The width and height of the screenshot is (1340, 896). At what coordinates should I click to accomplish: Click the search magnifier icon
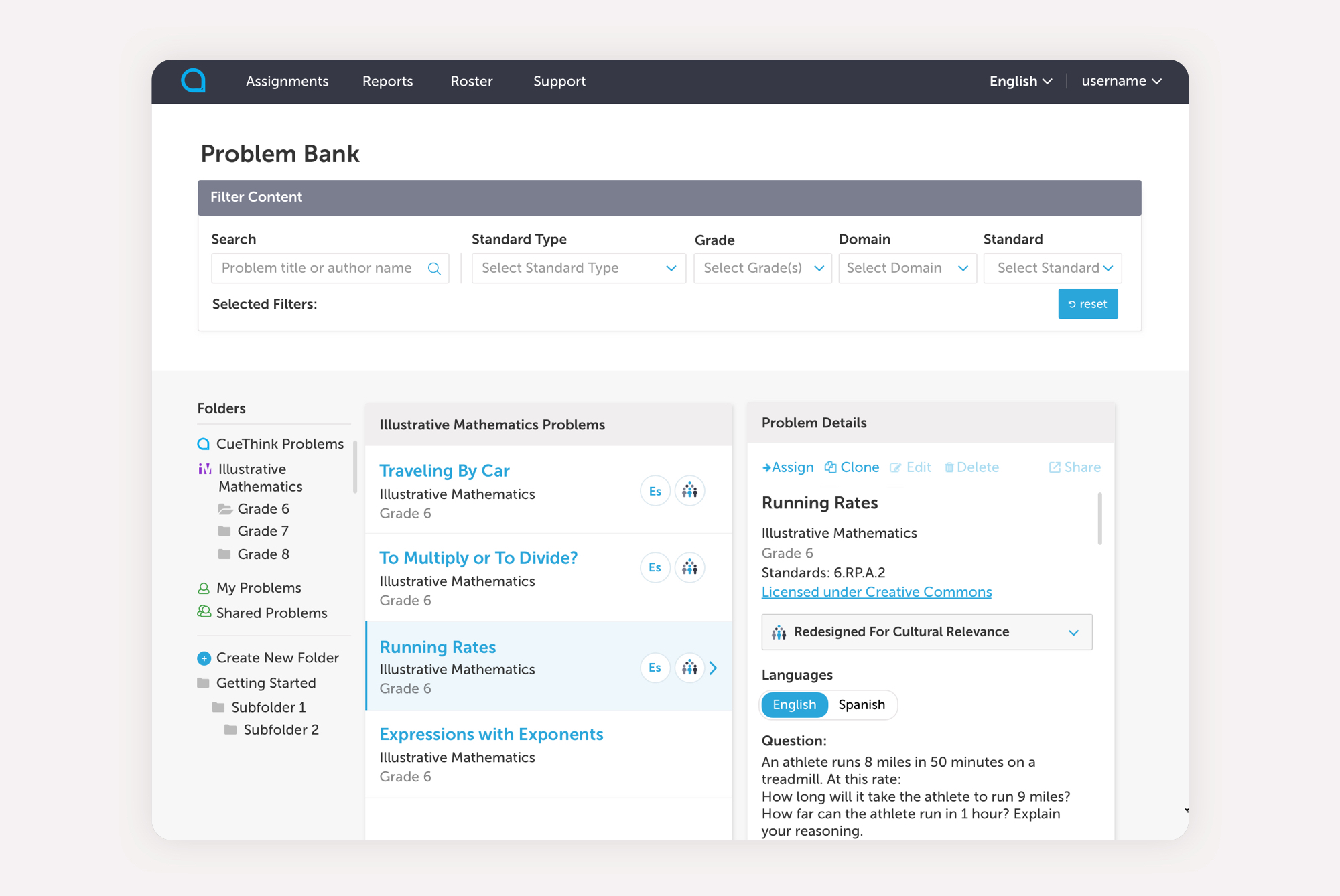pos(434,269)
